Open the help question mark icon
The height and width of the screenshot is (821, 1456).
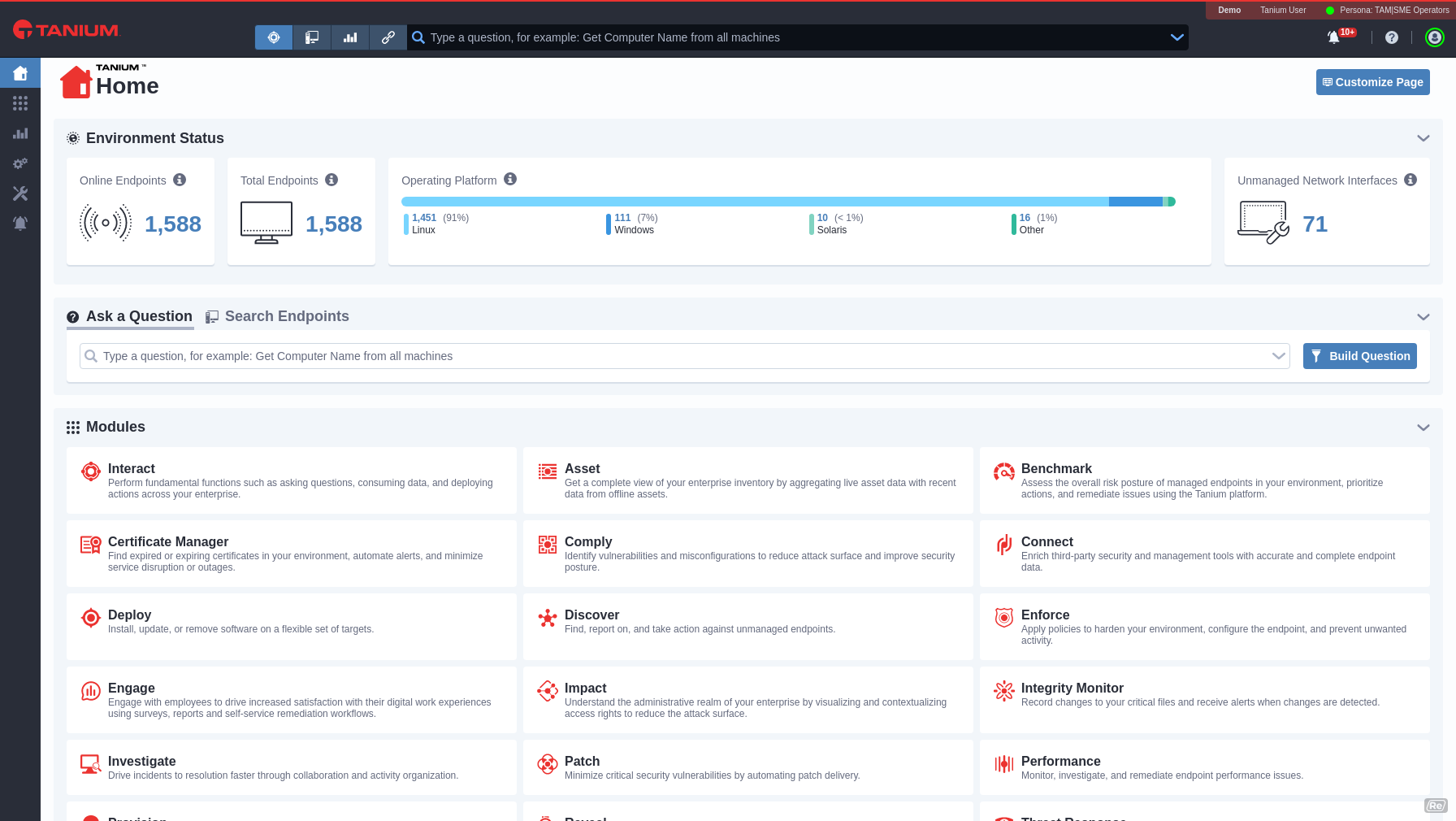click(1392, 37)
